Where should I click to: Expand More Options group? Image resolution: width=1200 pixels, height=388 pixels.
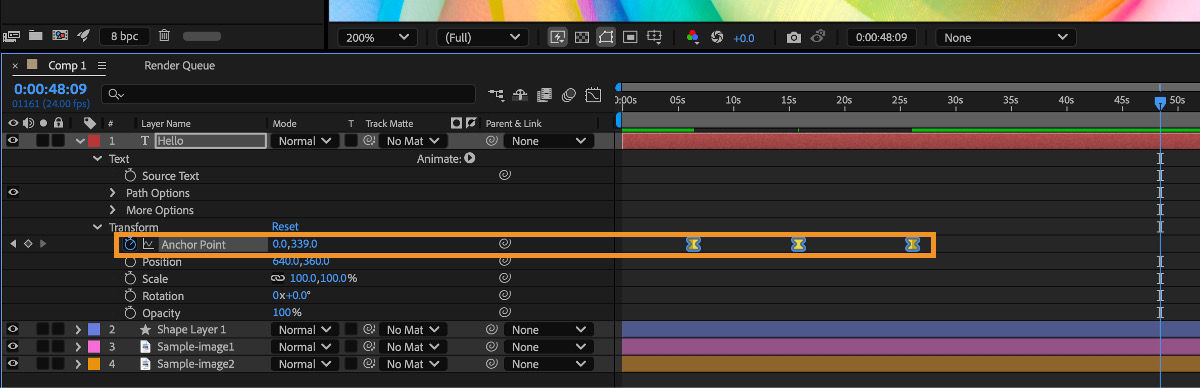(112, 210)
